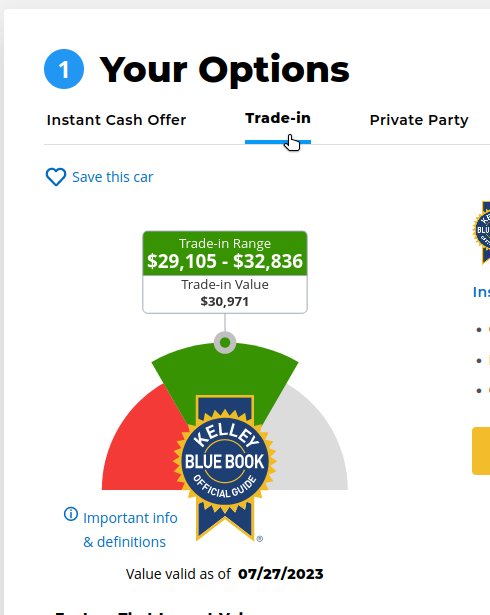
Task: Click the yellow button at right edge
Action: click(x=481, y=451)
